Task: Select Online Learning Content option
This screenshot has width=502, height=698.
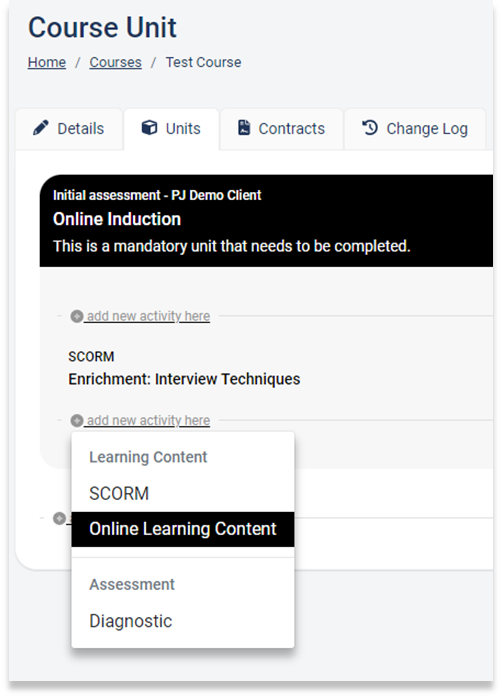Action: click(182, 529)
